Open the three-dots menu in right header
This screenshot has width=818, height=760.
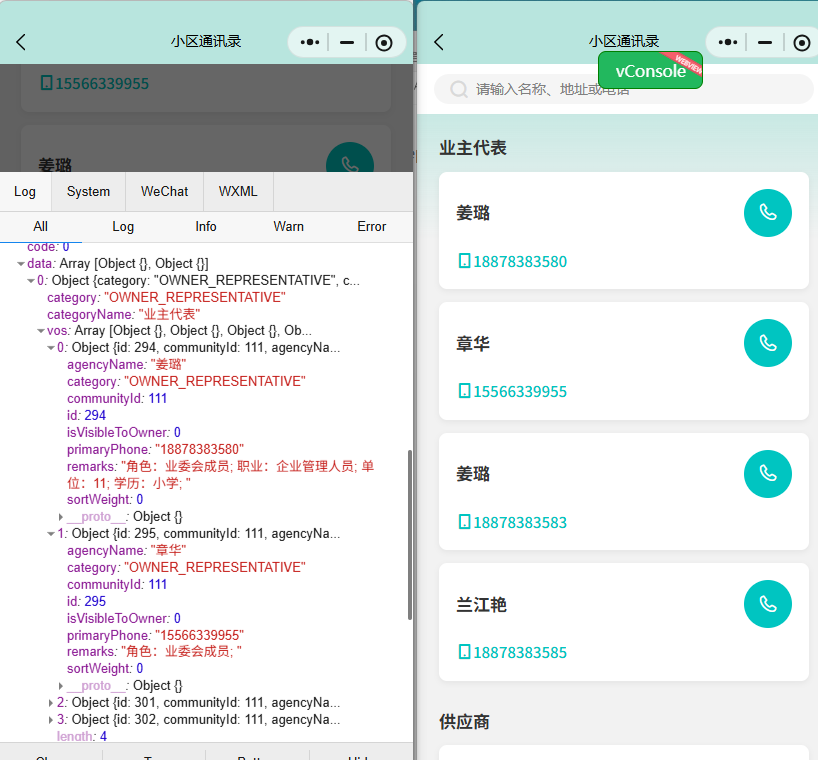(x=729, y=42)
